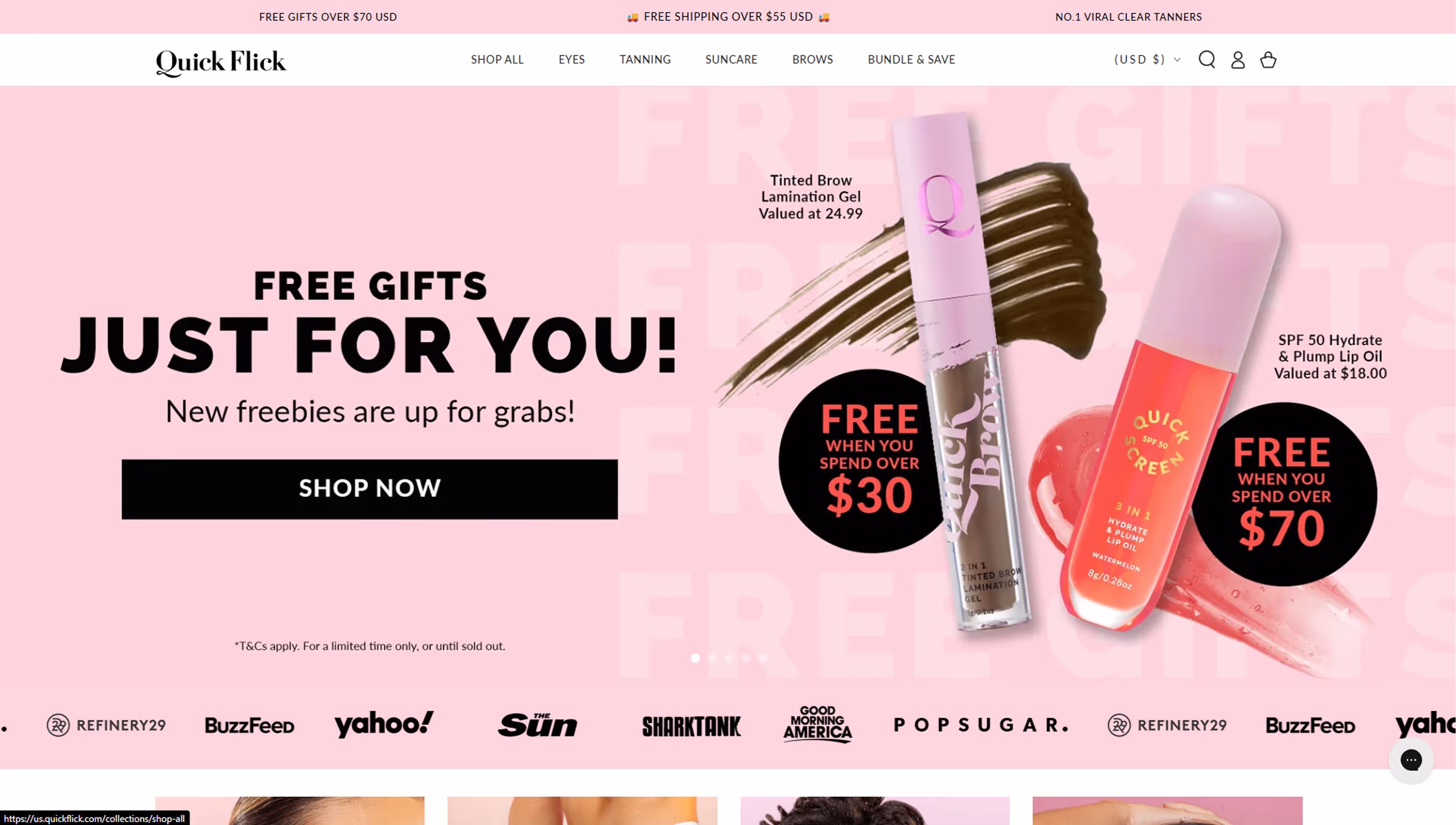Screen dimensions: 1456x825
Task: Open the Tanning menu
Action: 645,60
